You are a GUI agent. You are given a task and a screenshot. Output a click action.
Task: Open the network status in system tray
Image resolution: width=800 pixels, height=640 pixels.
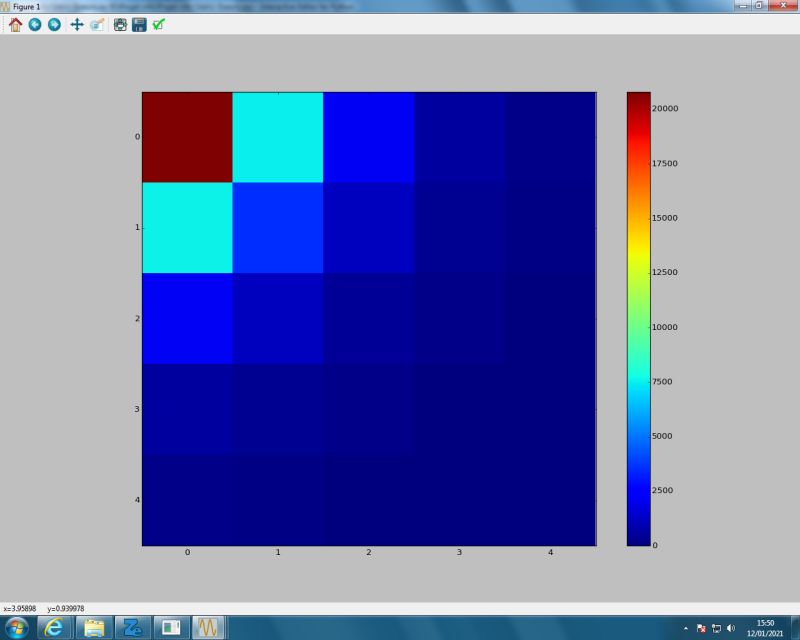click(x=716, y=629)
